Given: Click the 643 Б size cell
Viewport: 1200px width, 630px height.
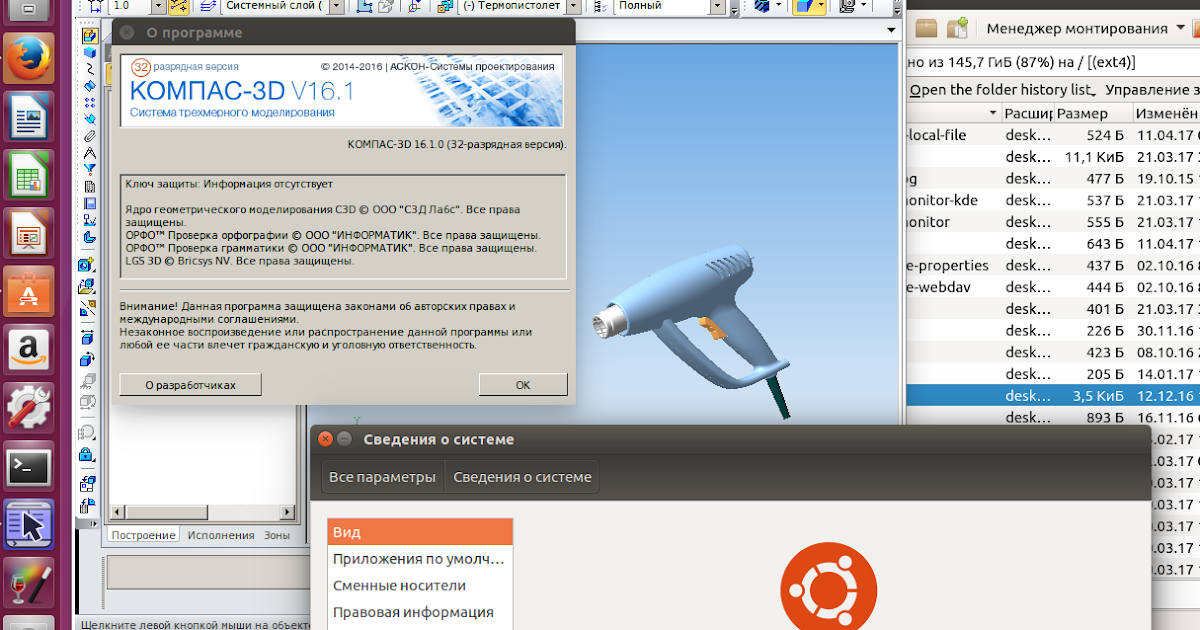Looking at the screenshot, I should 1105,244.
